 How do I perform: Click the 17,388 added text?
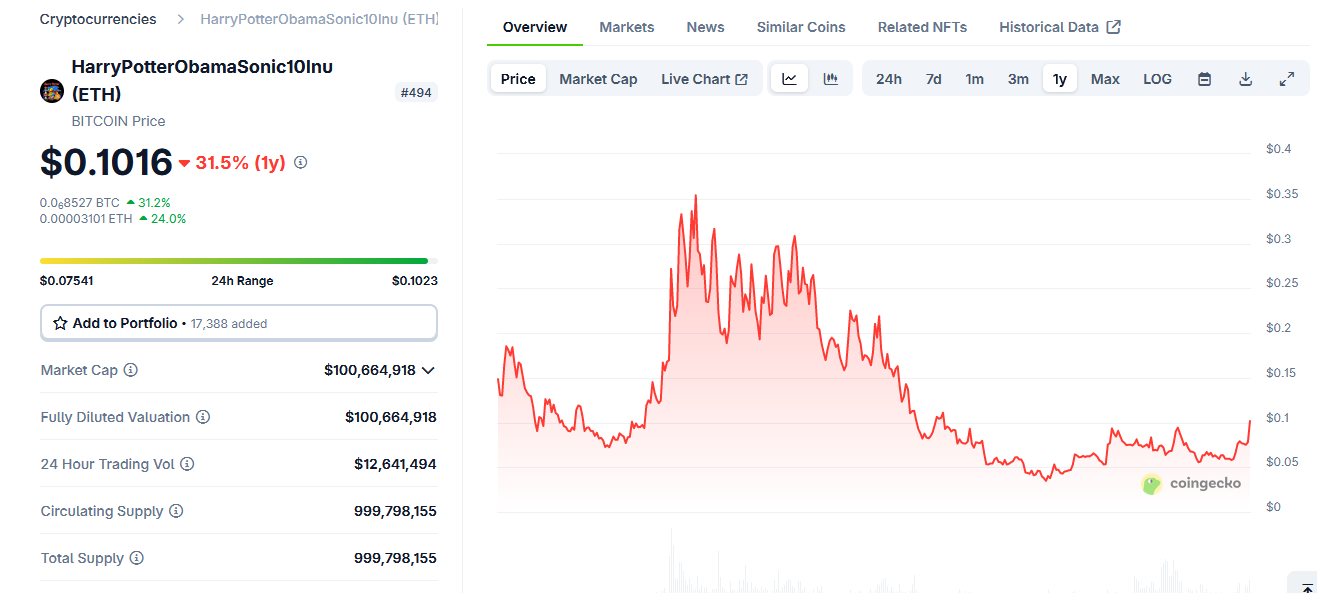click(229, 324)
